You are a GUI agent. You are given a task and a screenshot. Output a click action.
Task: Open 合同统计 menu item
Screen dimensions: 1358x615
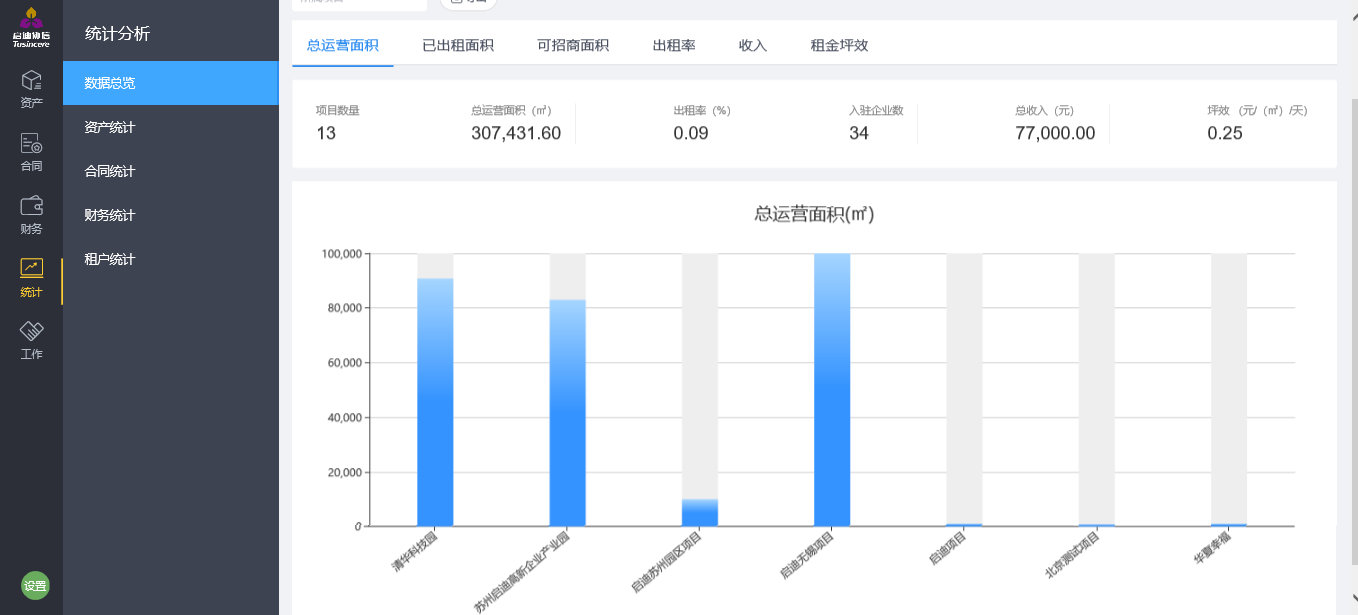171,171
